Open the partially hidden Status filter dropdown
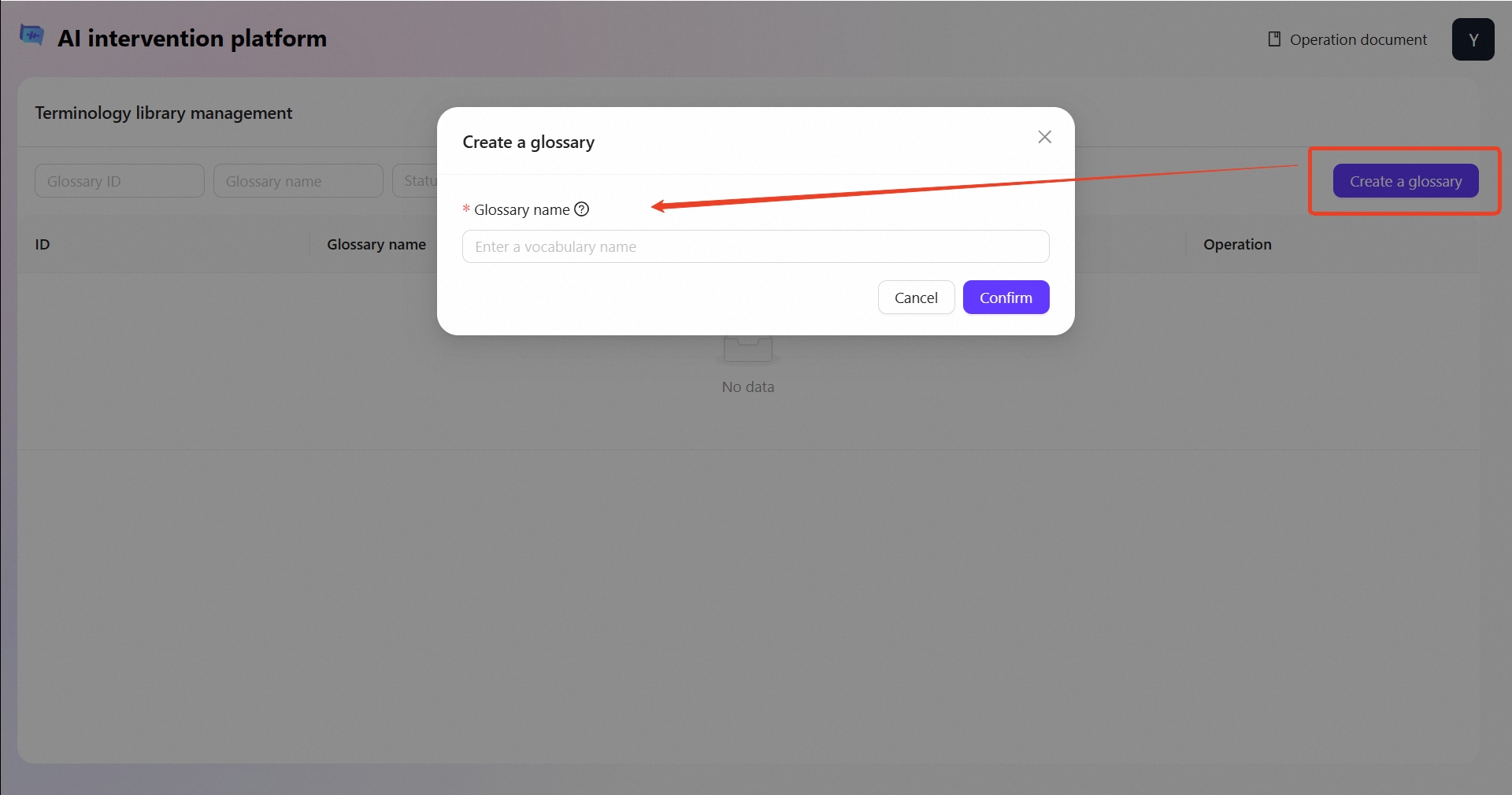This screenshot has width=1512, height=795. click(416, 181)
